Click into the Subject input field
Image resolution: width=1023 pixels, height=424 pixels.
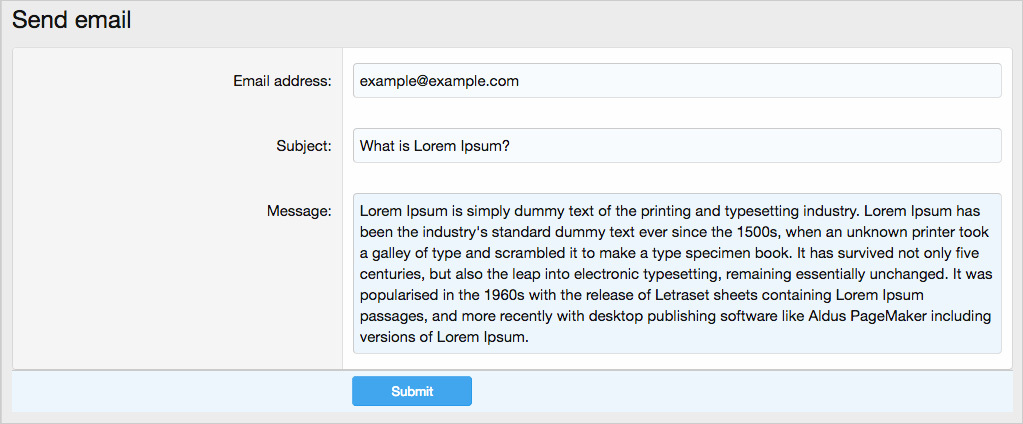click(x=676, y=146)
